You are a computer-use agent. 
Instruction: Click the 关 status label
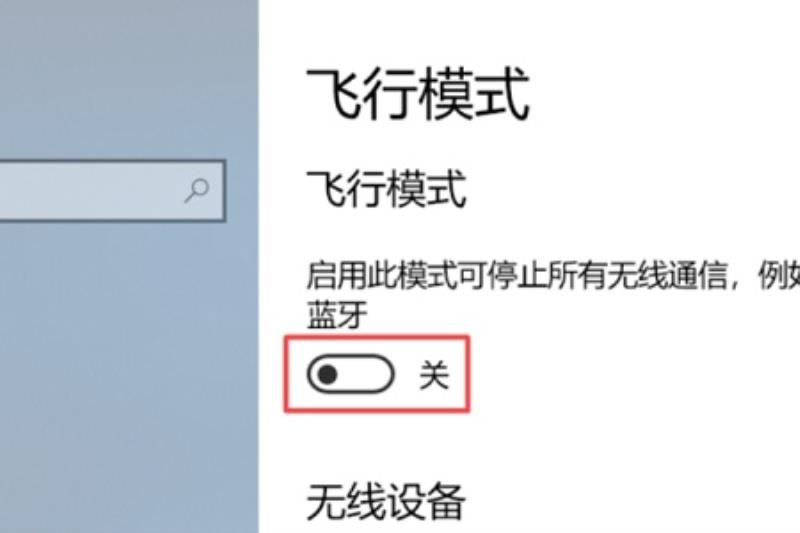pyautogui.click(x=434, y=375)
